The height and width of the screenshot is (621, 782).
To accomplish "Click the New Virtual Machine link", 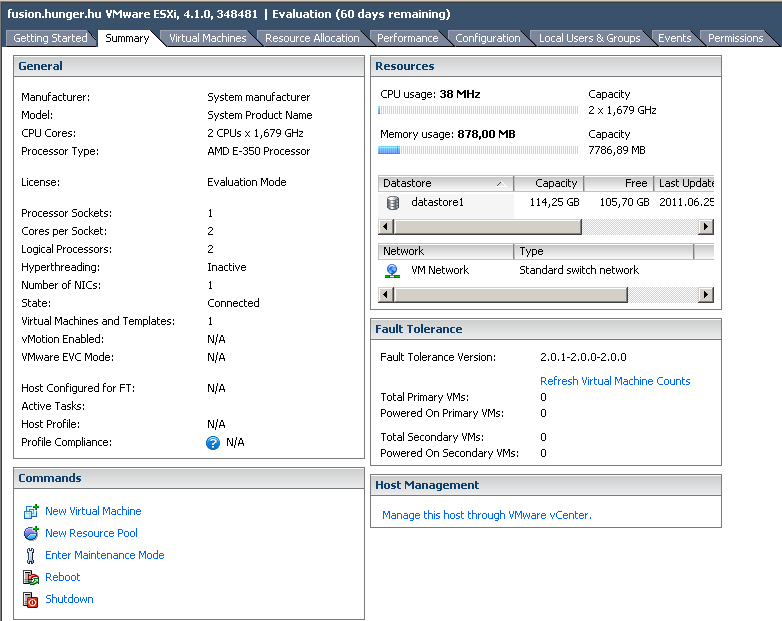I will (x=93, y=511).
